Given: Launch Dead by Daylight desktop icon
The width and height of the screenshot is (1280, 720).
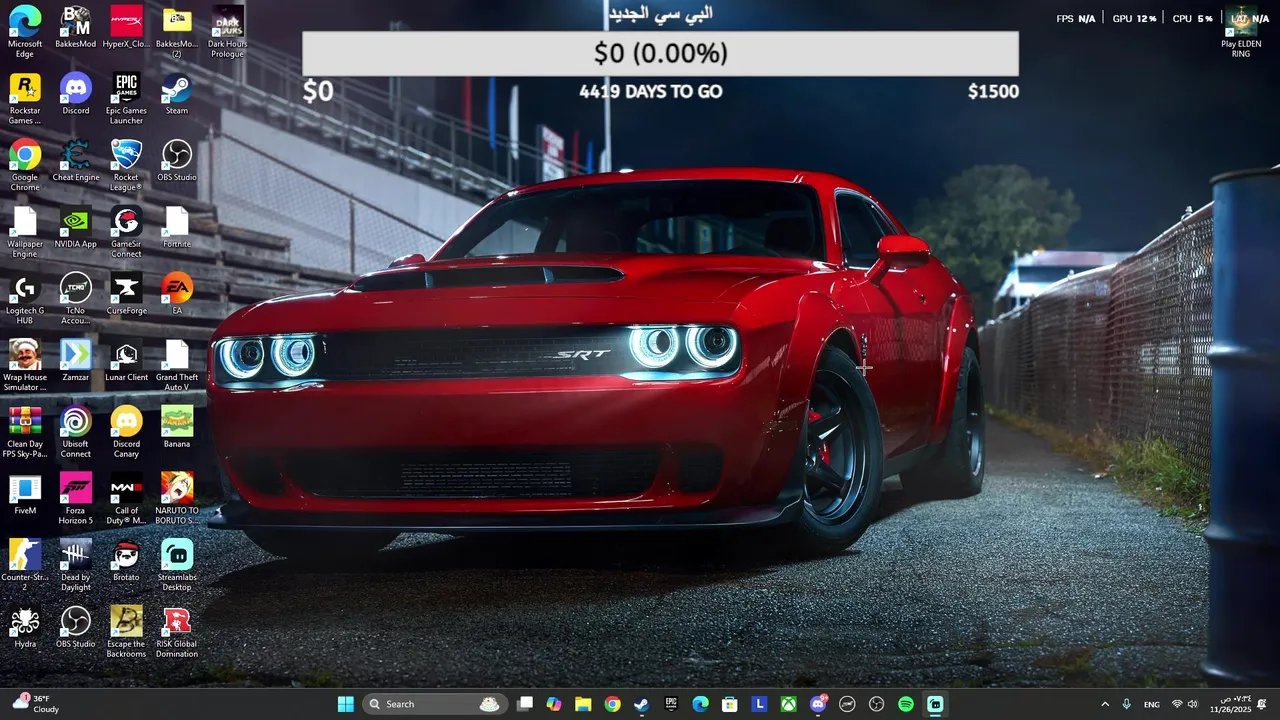Looking at the screenshot, I should (x=75, y=565).
